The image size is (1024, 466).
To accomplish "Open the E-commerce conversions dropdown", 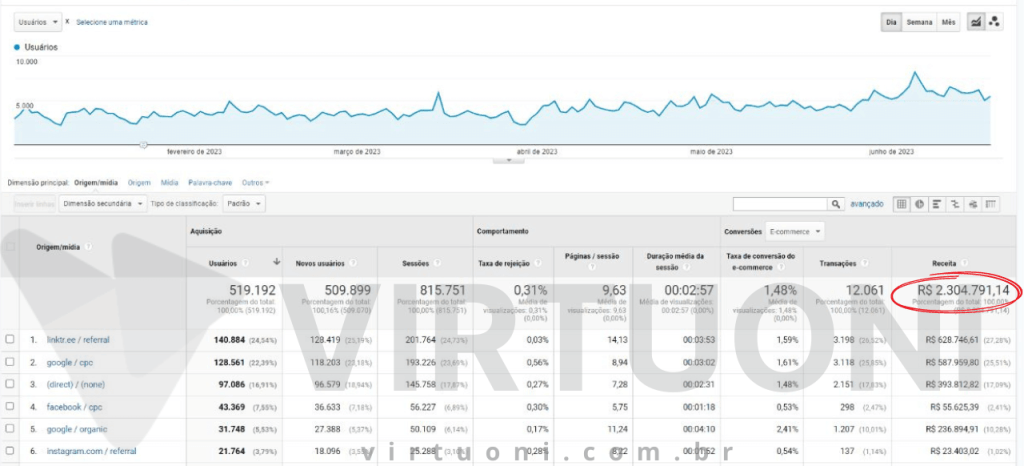I will (x=793, y=231).
